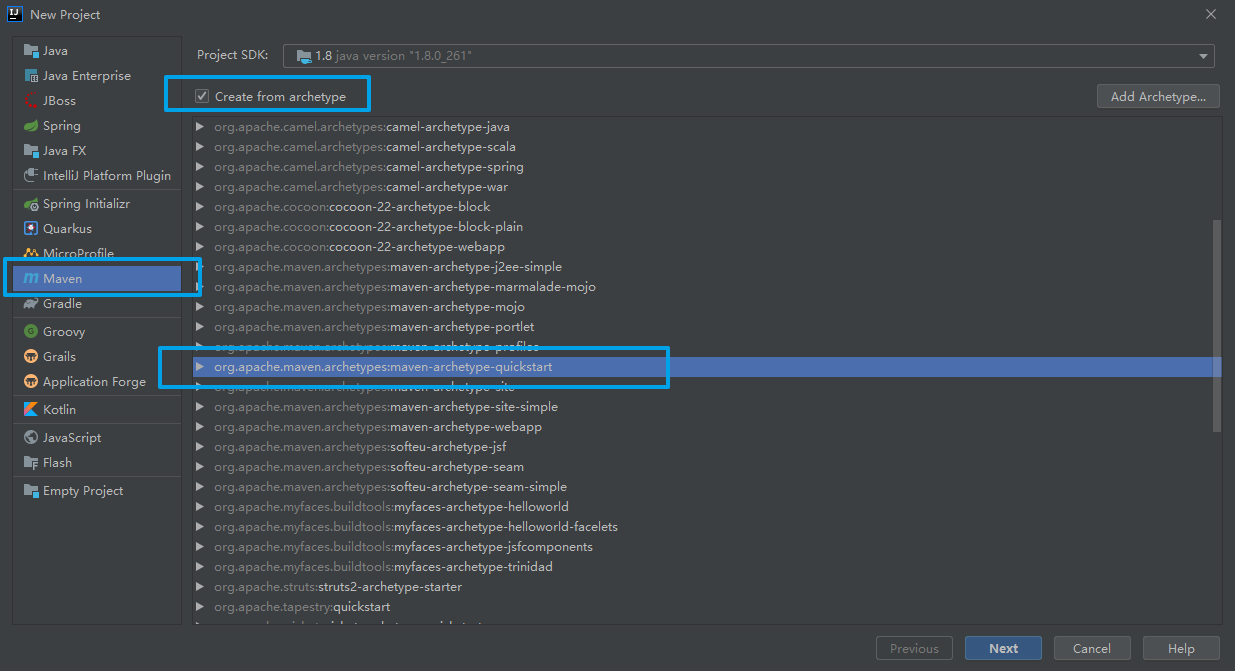Click the IntelliJ logo in title bar
The image size is (1235, 671).
pyautogui.click(x=14, y=14)
